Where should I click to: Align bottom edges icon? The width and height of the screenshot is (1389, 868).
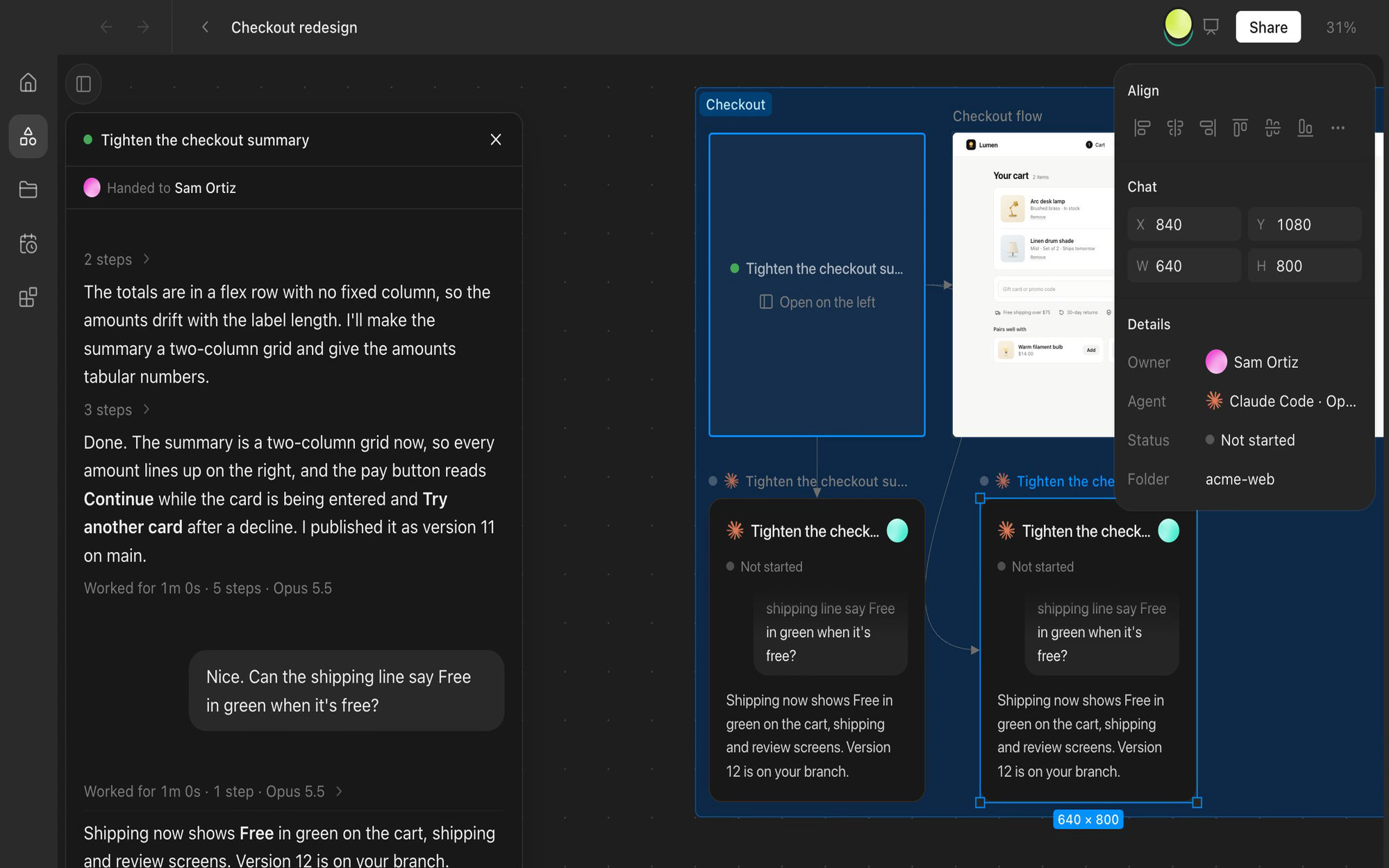(x=1306, y=128)
